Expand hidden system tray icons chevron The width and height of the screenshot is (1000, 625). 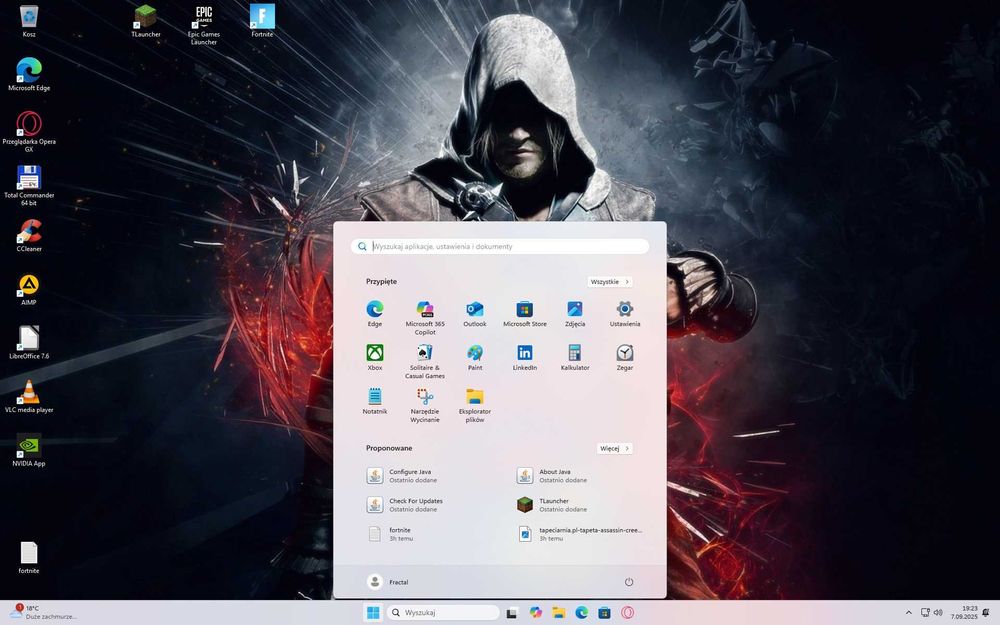908,612
